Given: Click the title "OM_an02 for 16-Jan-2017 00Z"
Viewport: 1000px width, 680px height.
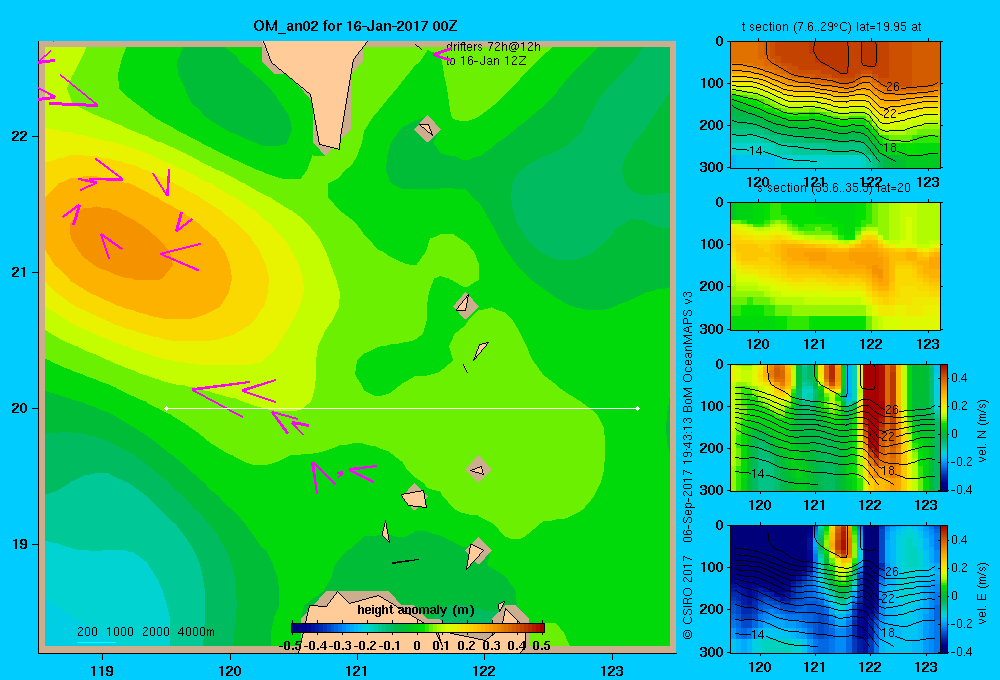Looking at the screenshot, I should point(355,26).
